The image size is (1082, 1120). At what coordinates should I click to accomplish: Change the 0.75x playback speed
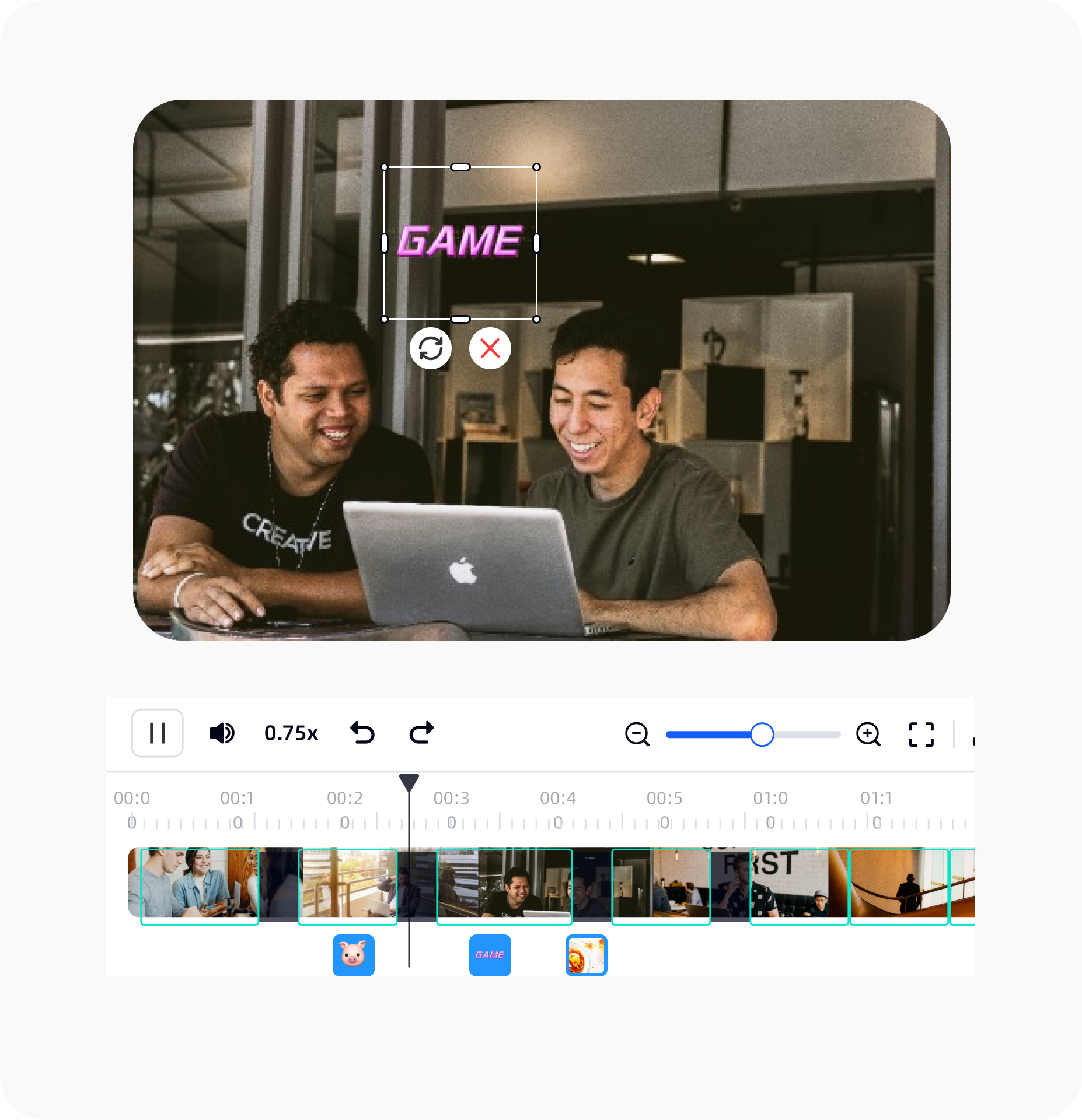tap(291, 733)
